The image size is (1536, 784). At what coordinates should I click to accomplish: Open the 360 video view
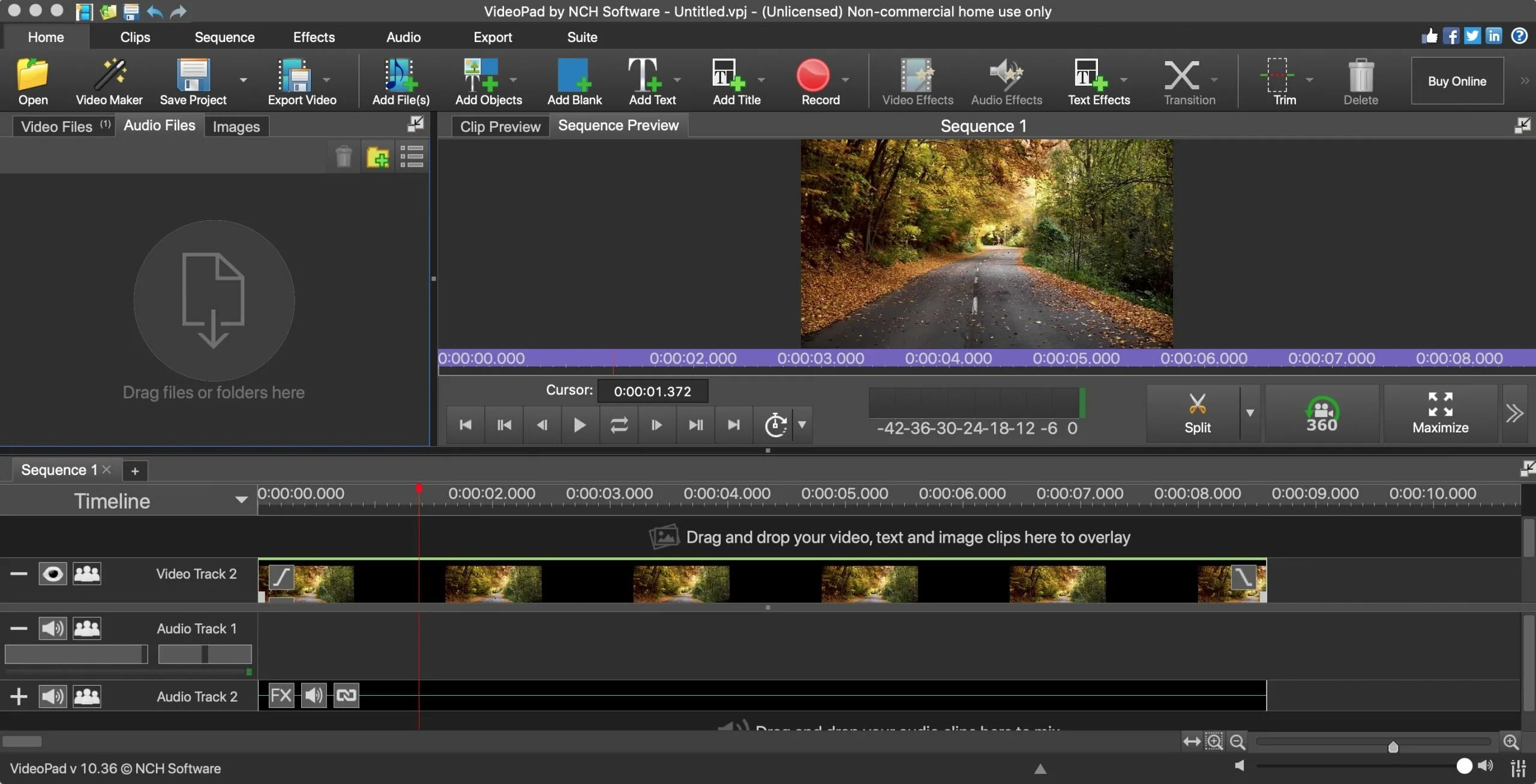click(1321, 414)
